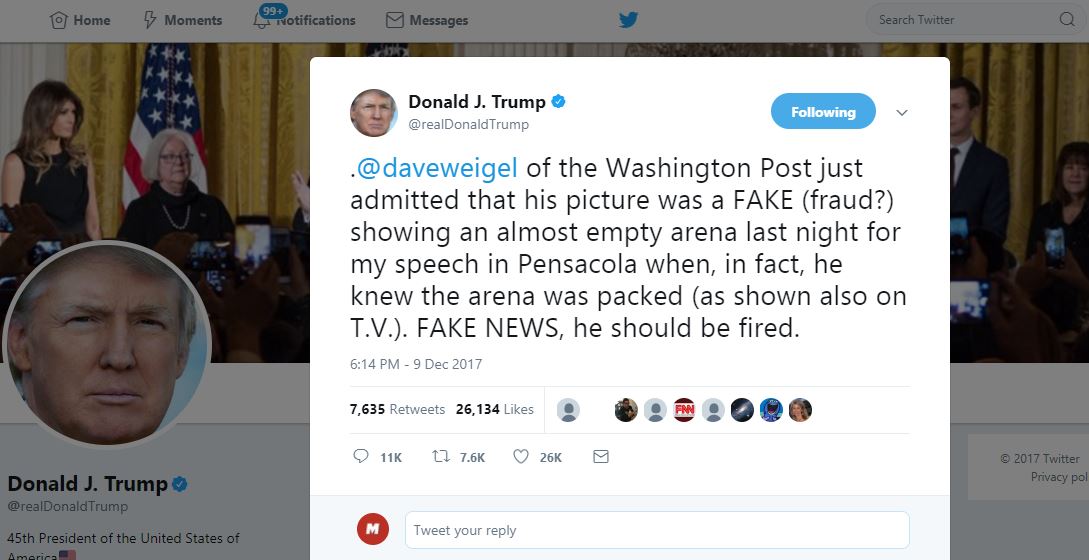Click the reply speech bubble icon
This screenshot has height=560, width=1089.
tap(360, 456)
